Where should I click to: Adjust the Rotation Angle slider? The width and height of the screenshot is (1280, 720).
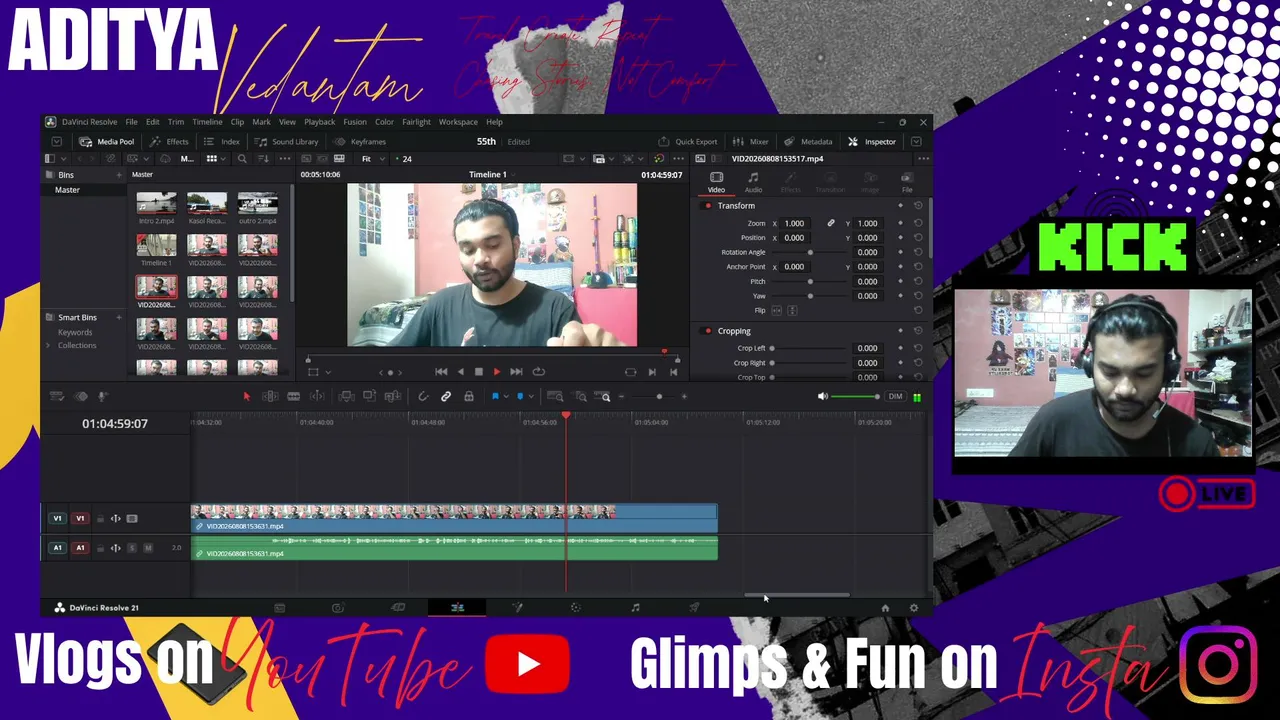pos(810,253)
